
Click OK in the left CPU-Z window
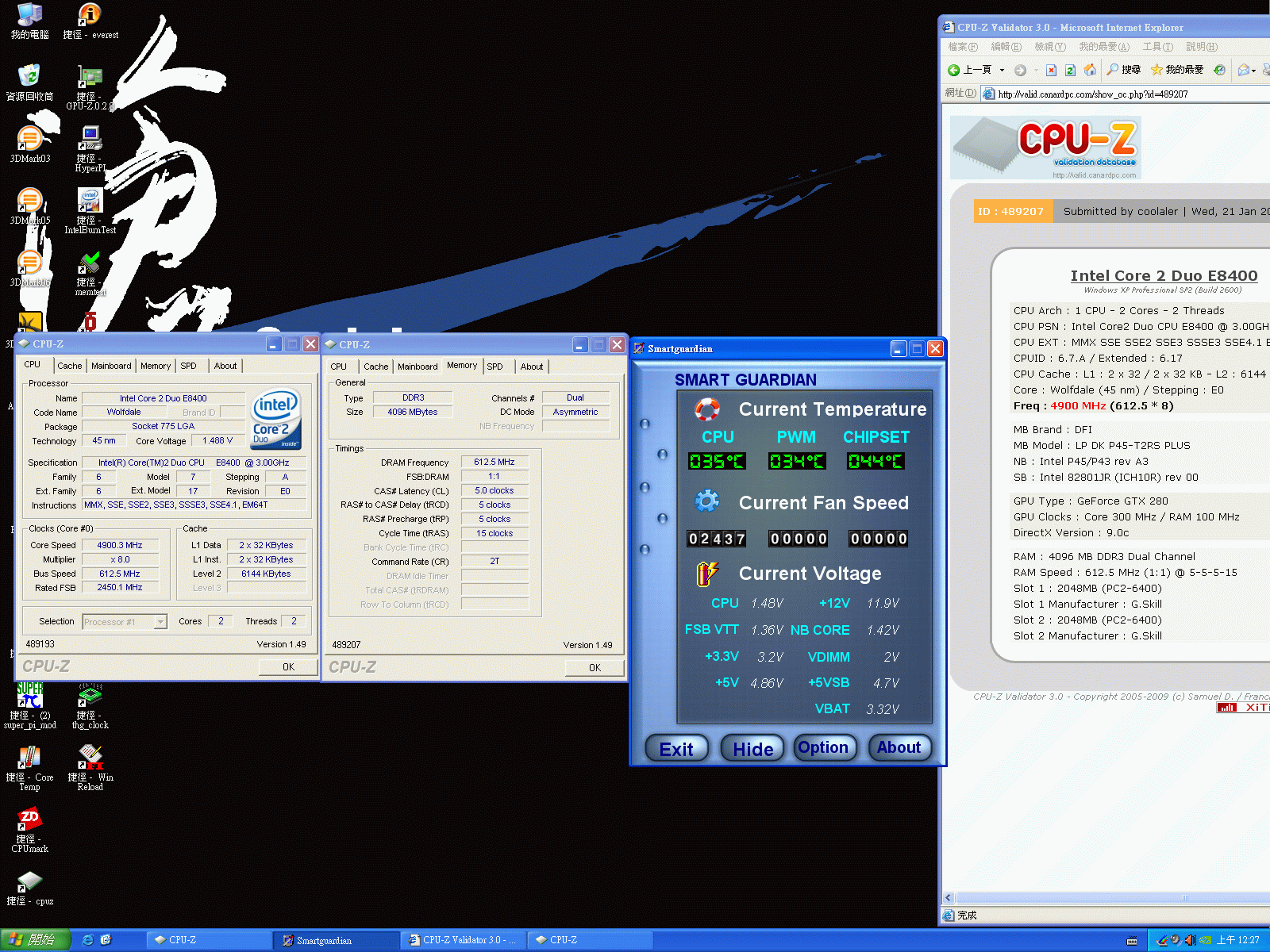point(288,667)
